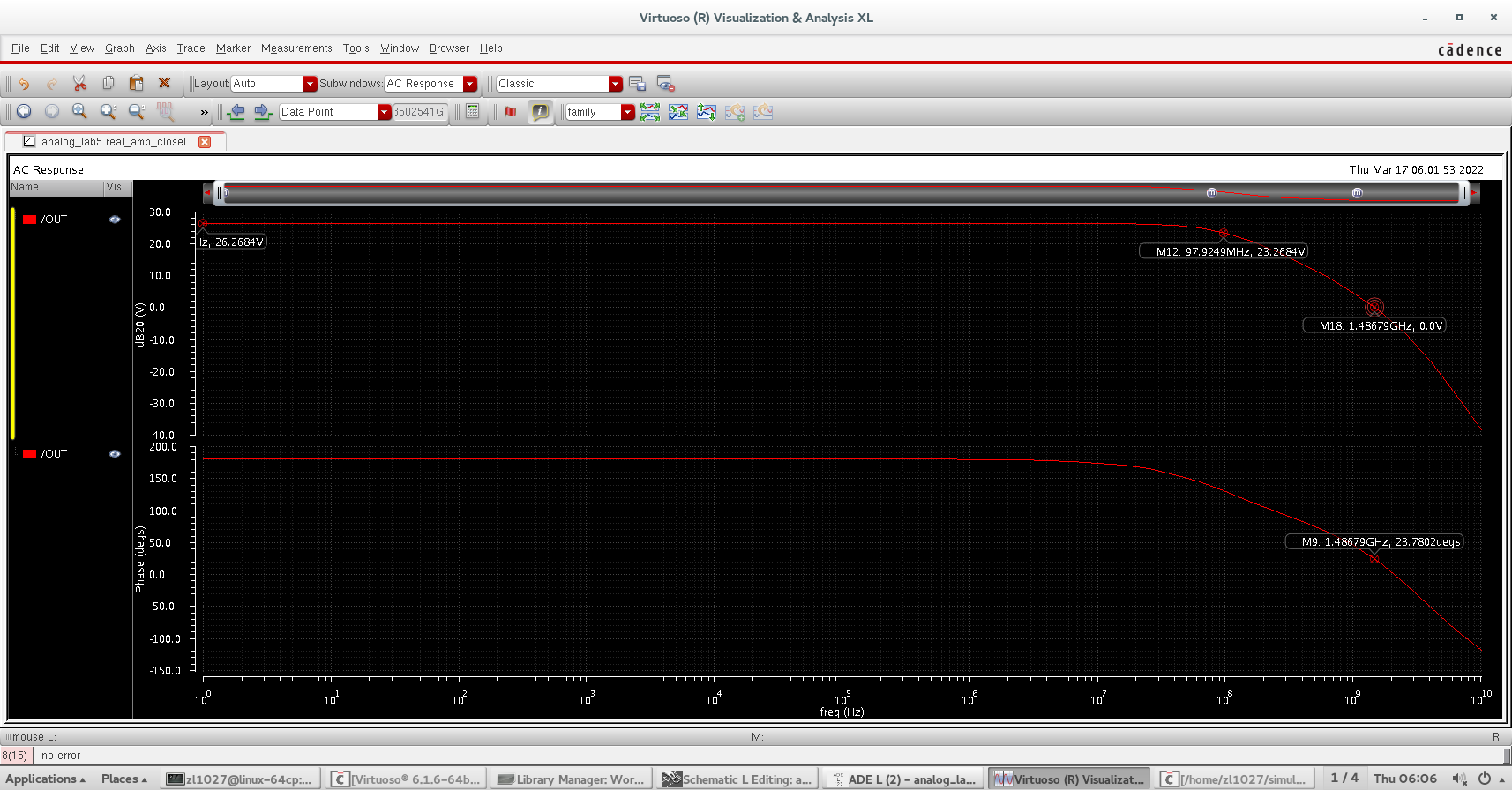
Task: Click the pan slider left handle
Action: [220, 193]
